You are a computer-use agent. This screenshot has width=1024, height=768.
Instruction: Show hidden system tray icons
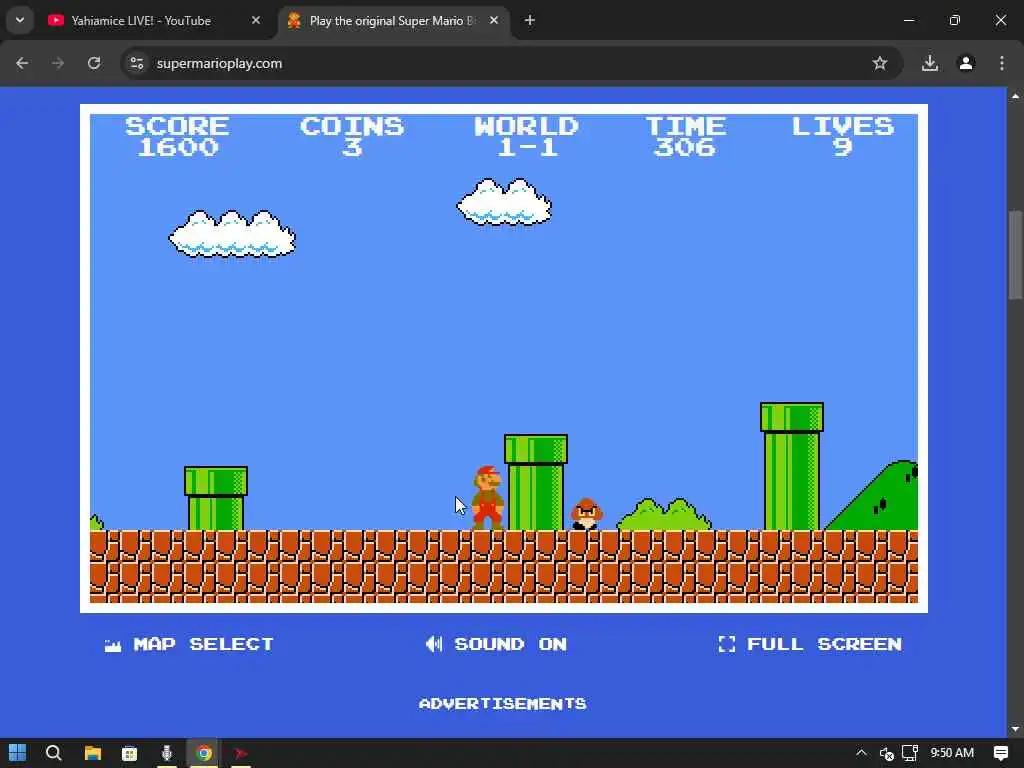[x=861, y=753]
